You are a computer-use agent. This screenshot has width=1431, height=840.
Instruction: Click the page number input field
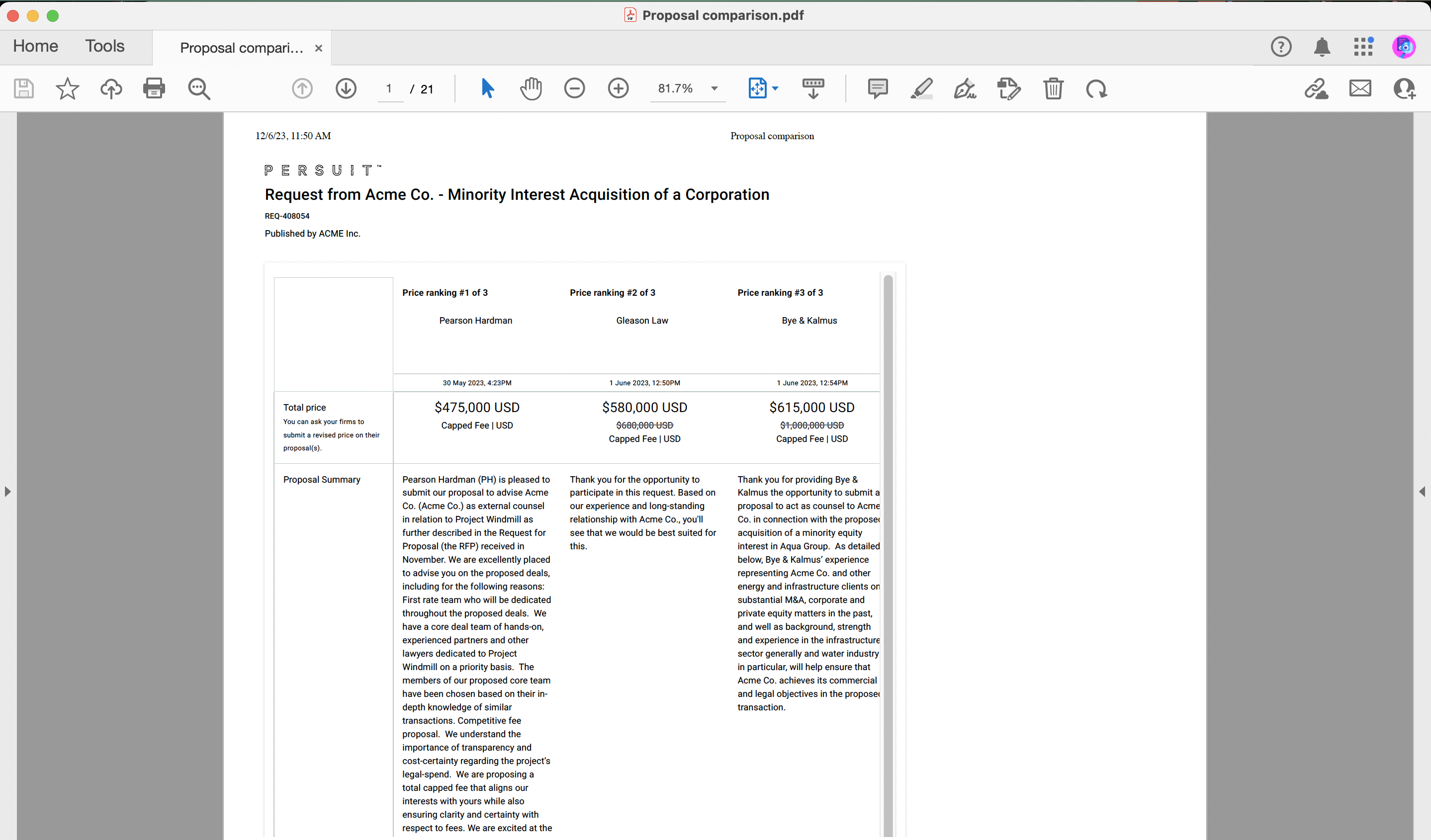click(x=389, y=88)
